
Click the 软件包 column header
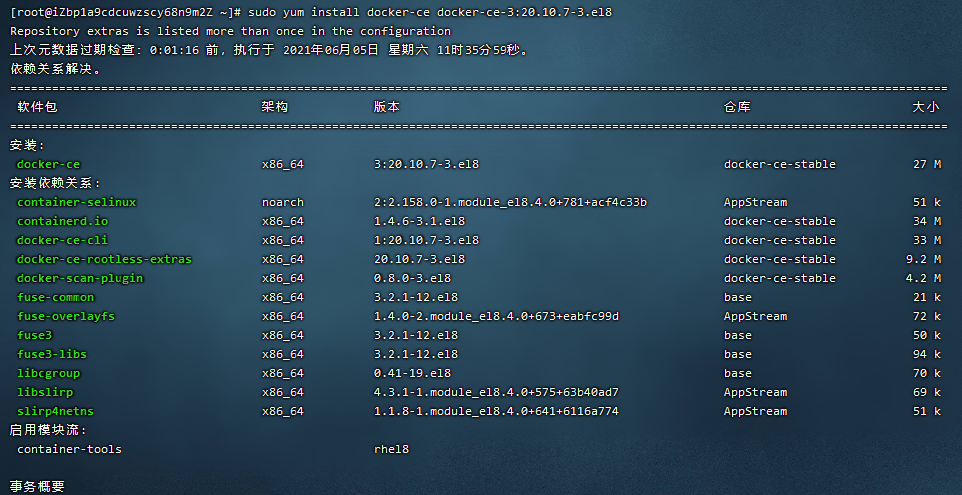click(x=37, y=107)
